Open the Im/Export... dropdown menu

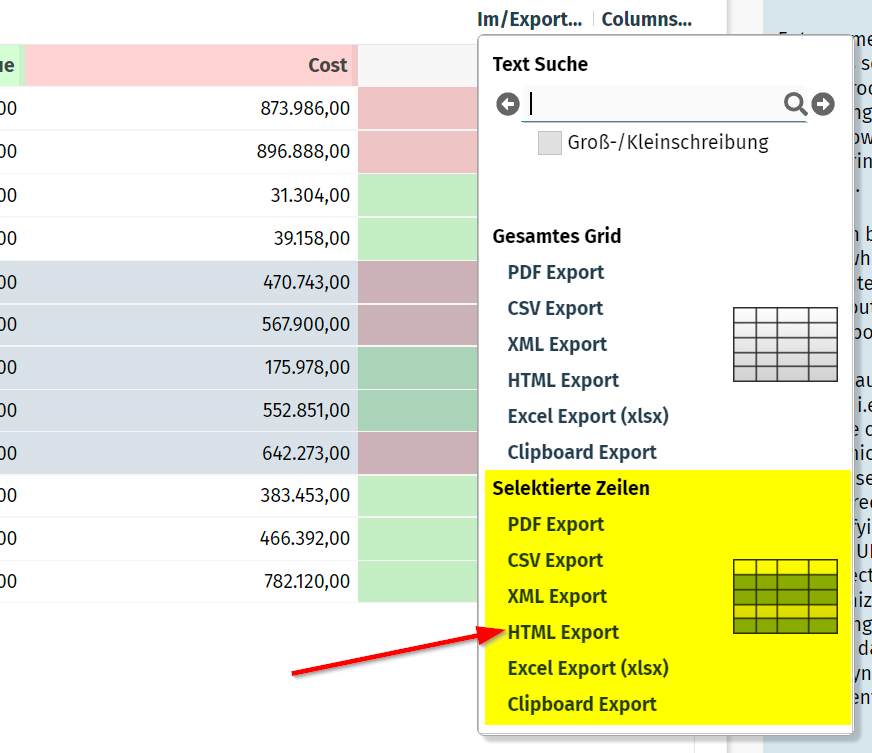tap(529, 19)
